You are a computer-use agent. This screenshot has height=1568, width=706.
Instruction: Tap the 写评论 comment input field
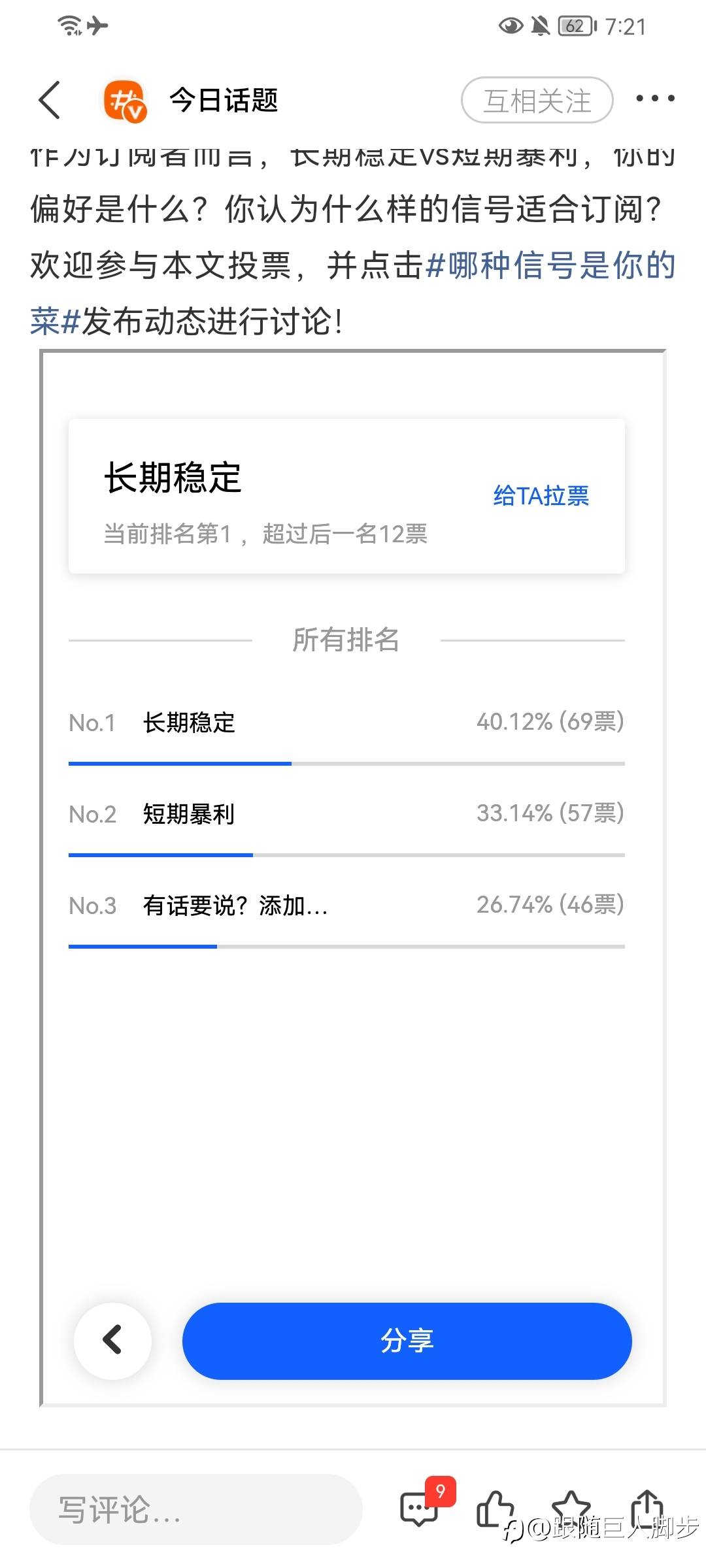point(196,1509)
